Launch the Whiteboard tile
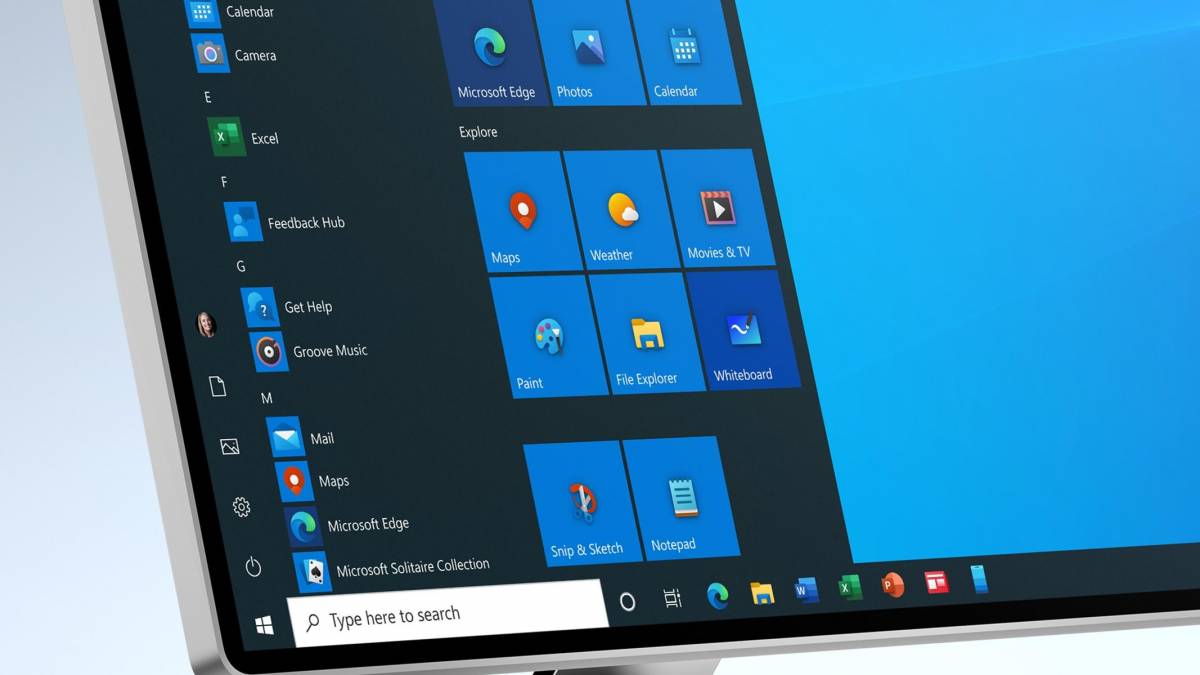This screenshot has width=1200, height=675. tap(742, 329)
